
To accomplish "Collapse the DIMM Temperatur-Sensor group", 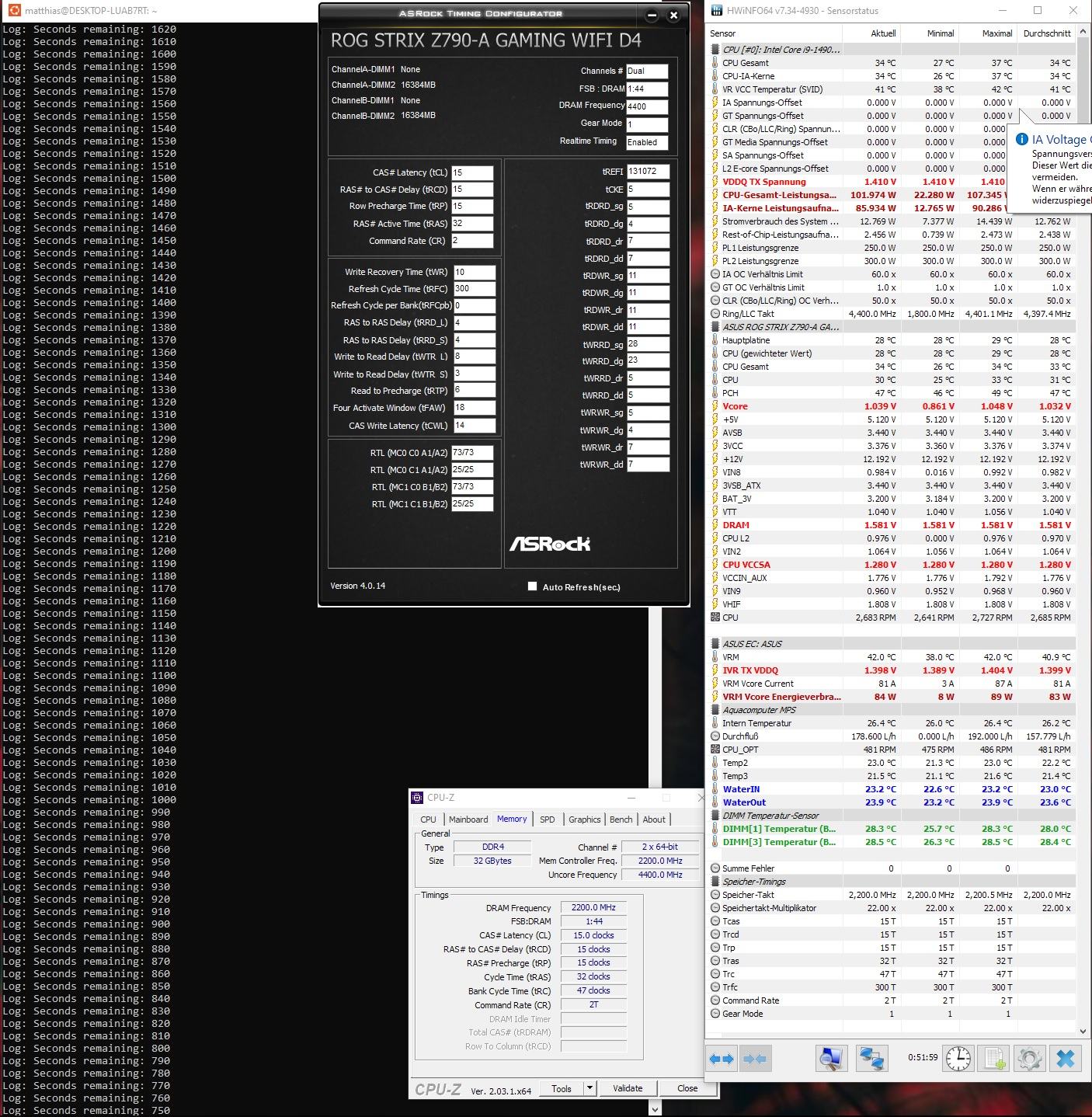I will [x=715, y=816].
